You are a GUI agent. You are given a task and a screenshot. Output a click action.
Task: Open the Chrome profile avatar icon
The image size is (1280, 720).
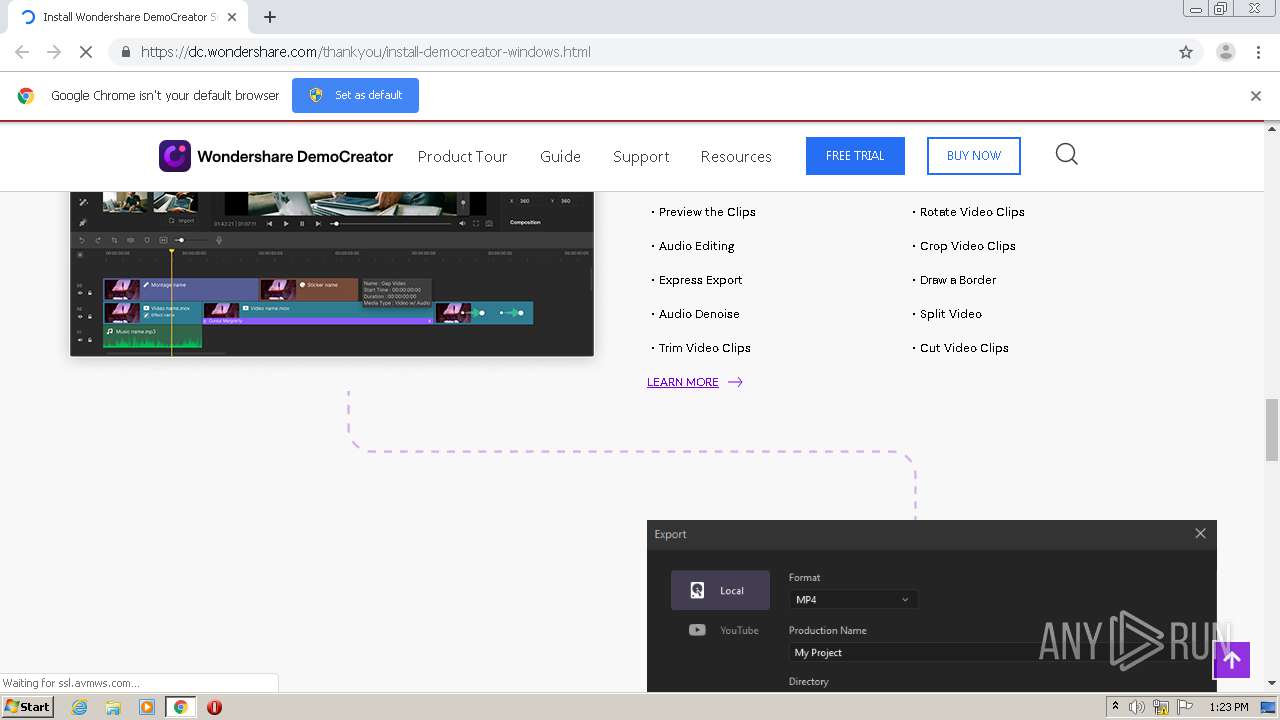pyautogui.click(x=1225, y=52)
